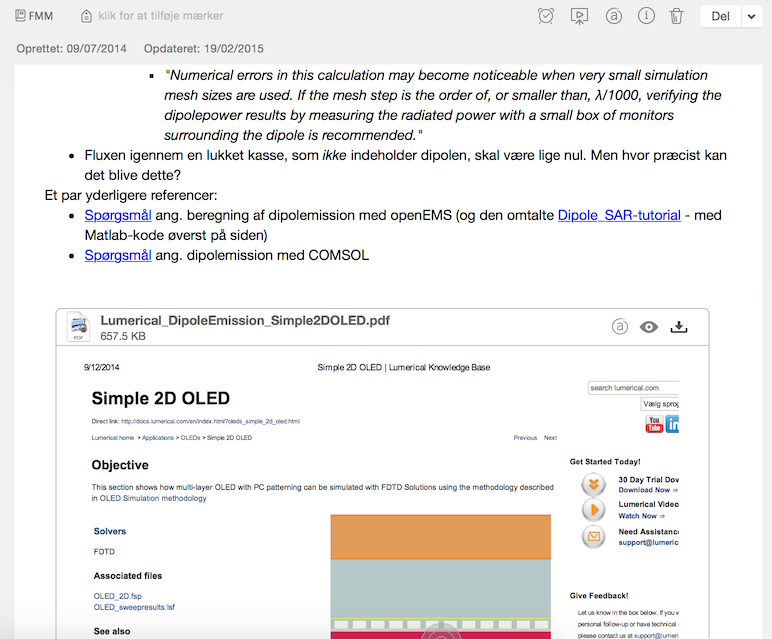Click Watch Now link
The image size is (772, 639).
(642, 516)
